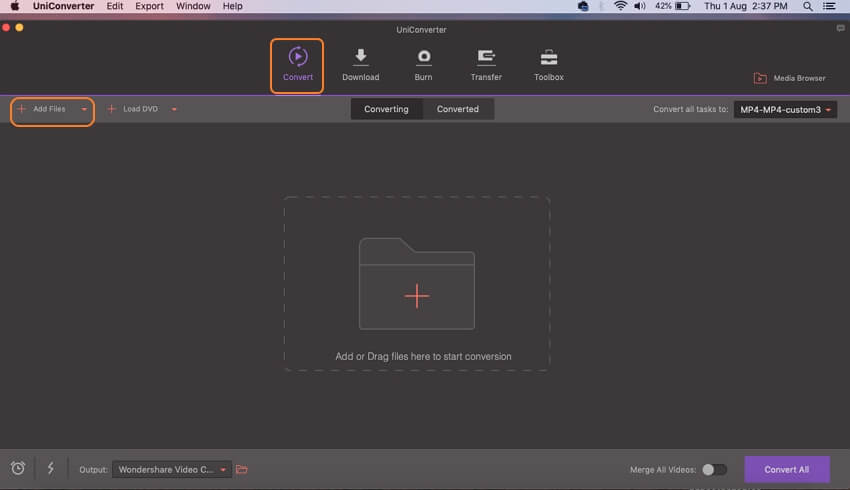Click the Add Files button
The image size is (850, 490).
42,109
